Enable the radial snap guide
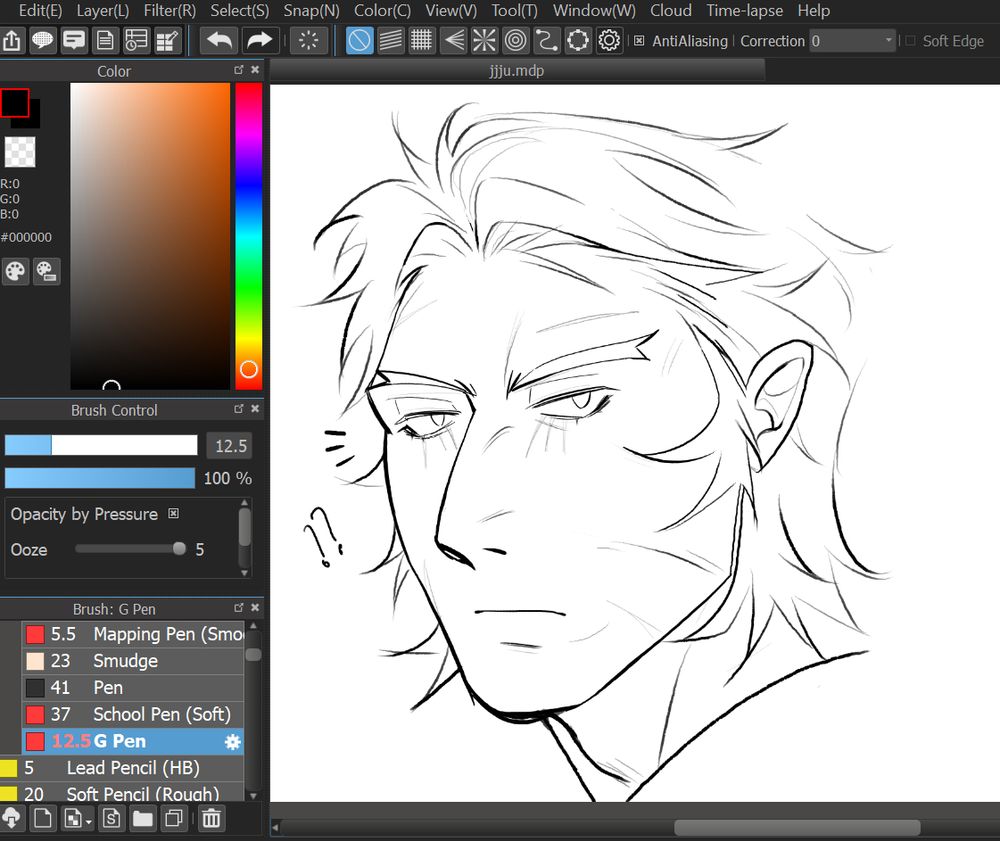1000x841 pixels. click(485, 41)
